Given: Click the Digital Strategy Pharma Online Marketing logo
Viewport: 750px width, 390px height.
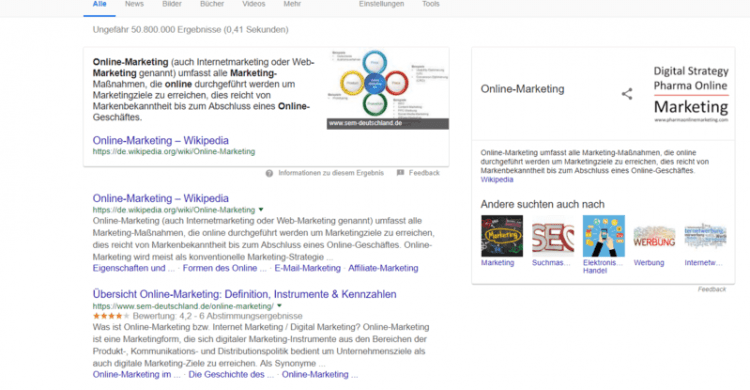Looking at the screenshot, I should point(691,94).
